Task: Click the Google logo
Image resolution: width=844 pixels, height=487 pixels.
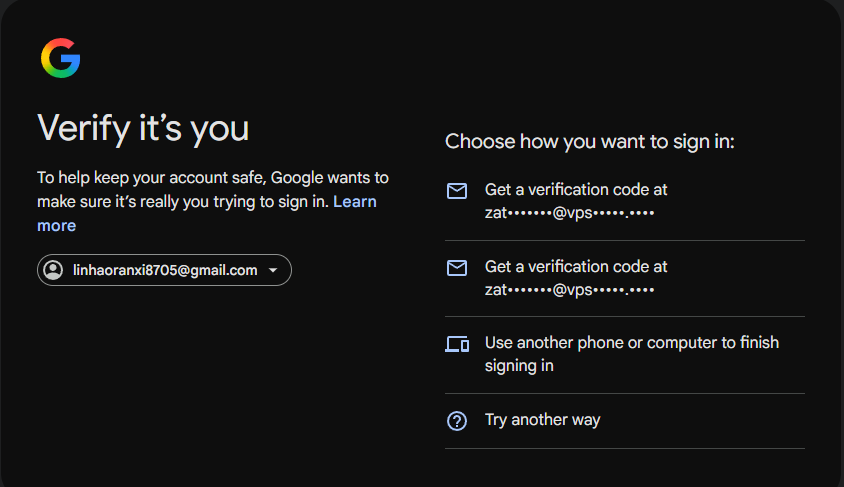Action: (60, 58)
